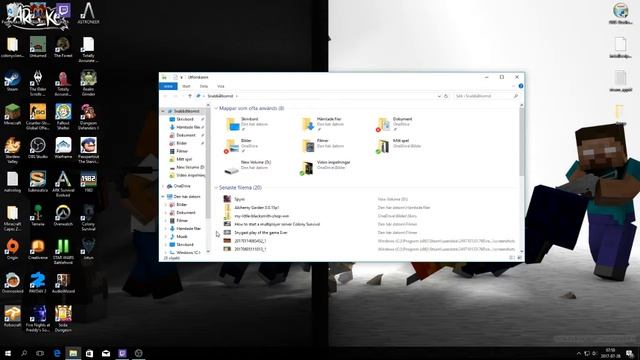The width and height of the screenshot is (640, 360).
Task: Launch Steam from the desktop
Action: pos(12,80)
